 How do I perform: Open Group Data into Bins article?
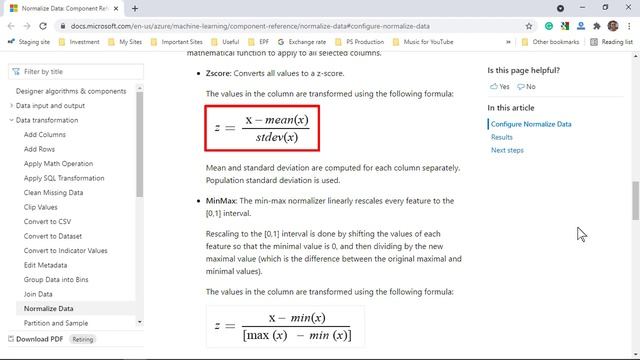tap(56, 280)
